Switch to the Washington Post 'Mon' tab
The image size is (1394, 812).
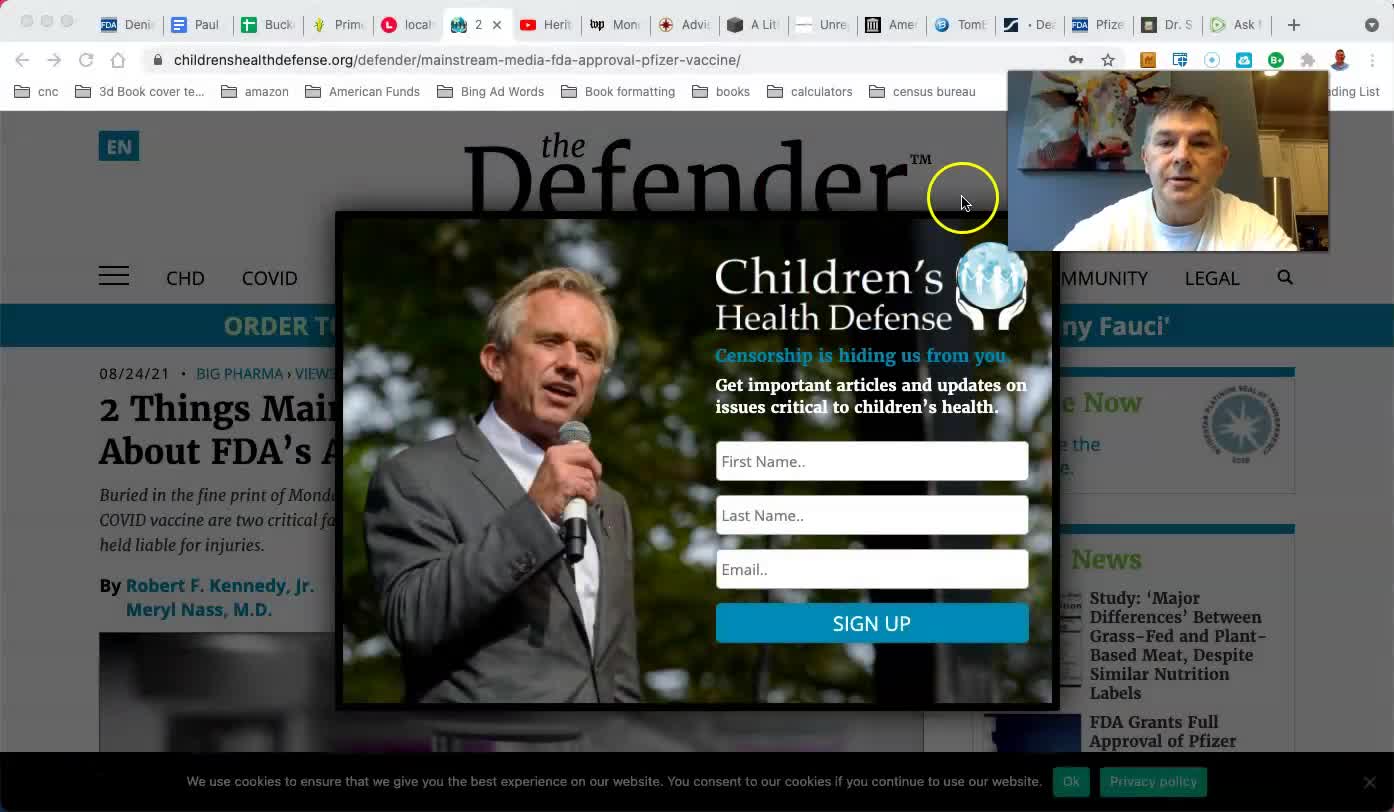[x=616, y=25]
